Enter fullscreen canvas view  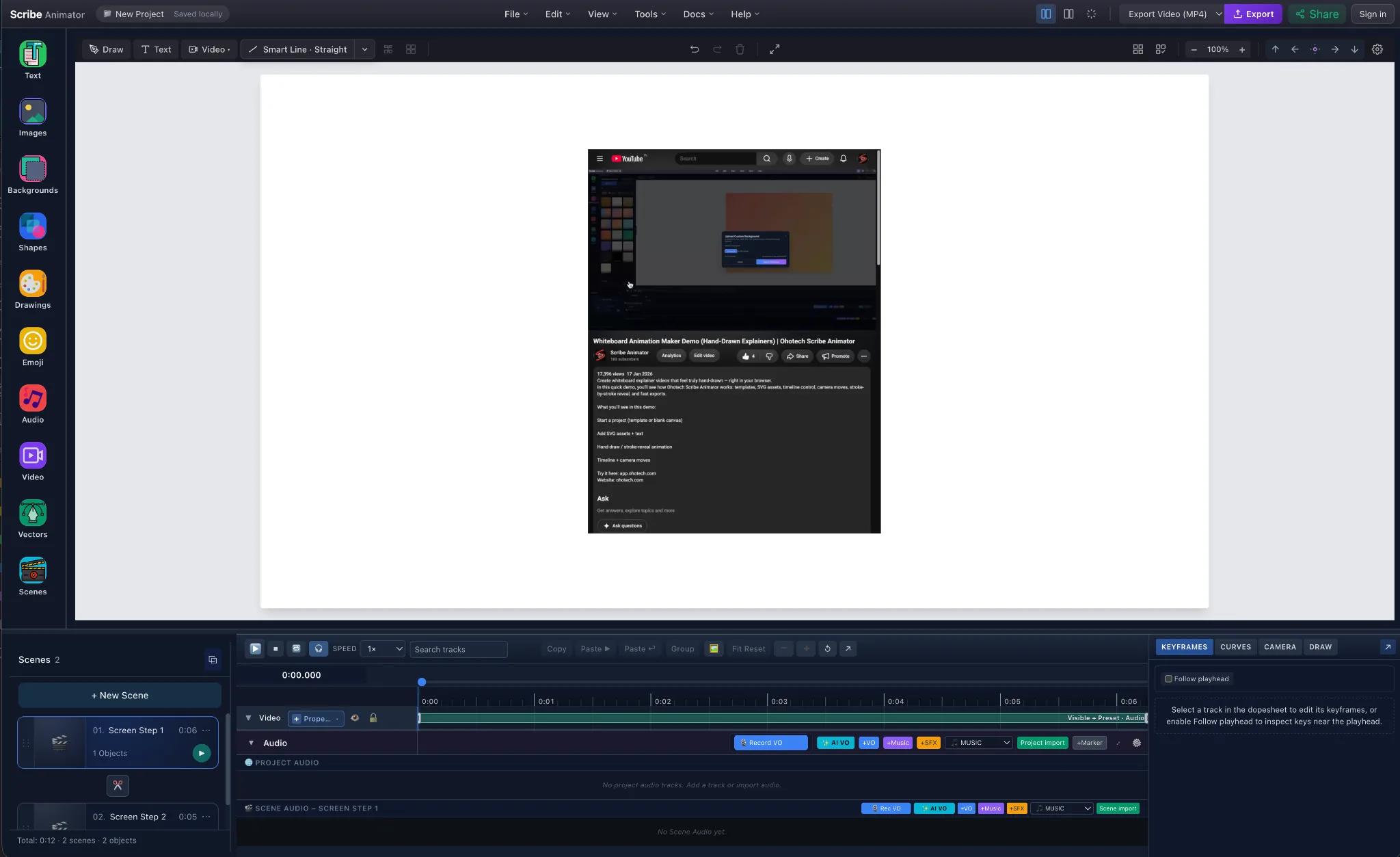click(775, 49)
